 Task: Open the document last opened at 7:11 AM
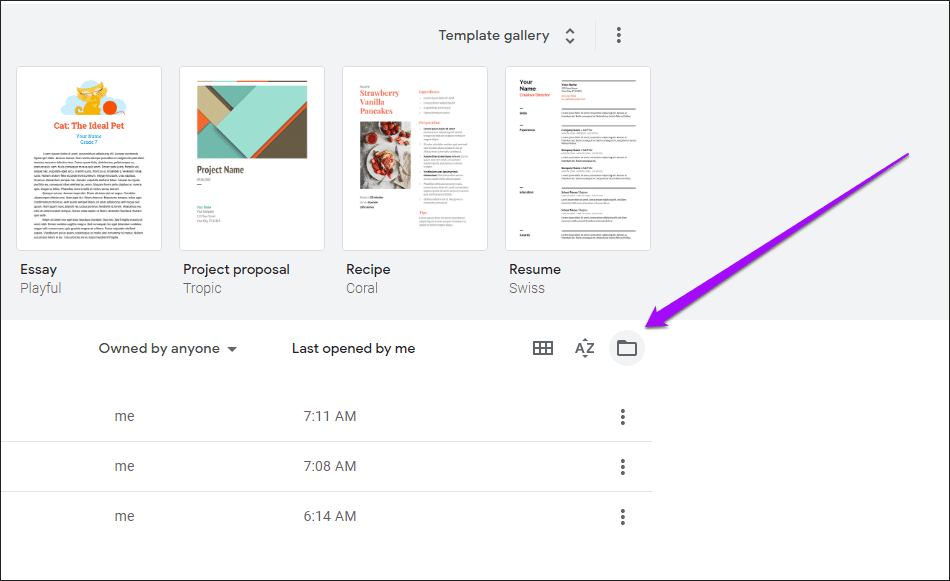[327, 416]
